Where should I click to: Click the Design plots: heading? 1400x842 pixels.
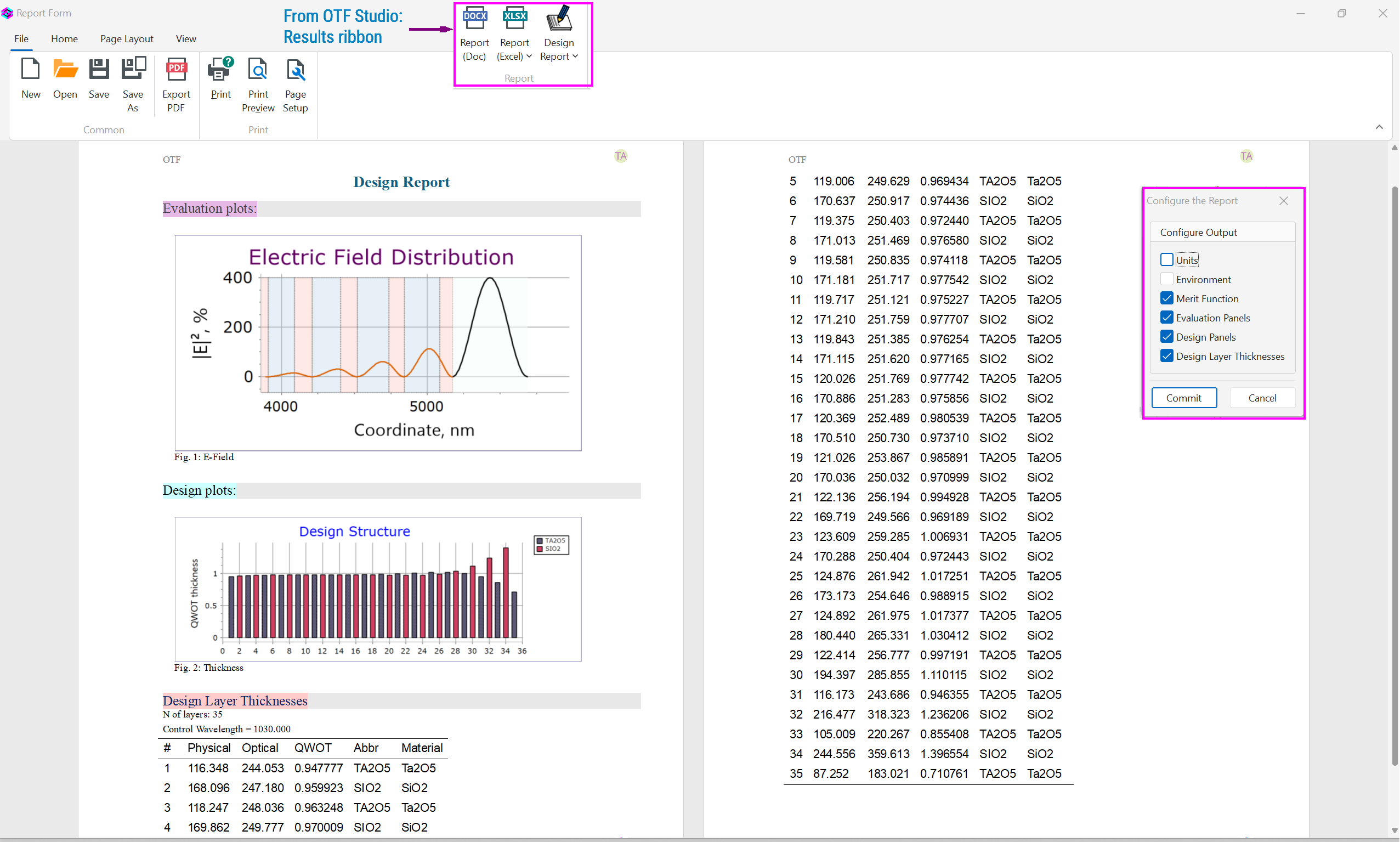pyautogui.click(x=200, y=491)
